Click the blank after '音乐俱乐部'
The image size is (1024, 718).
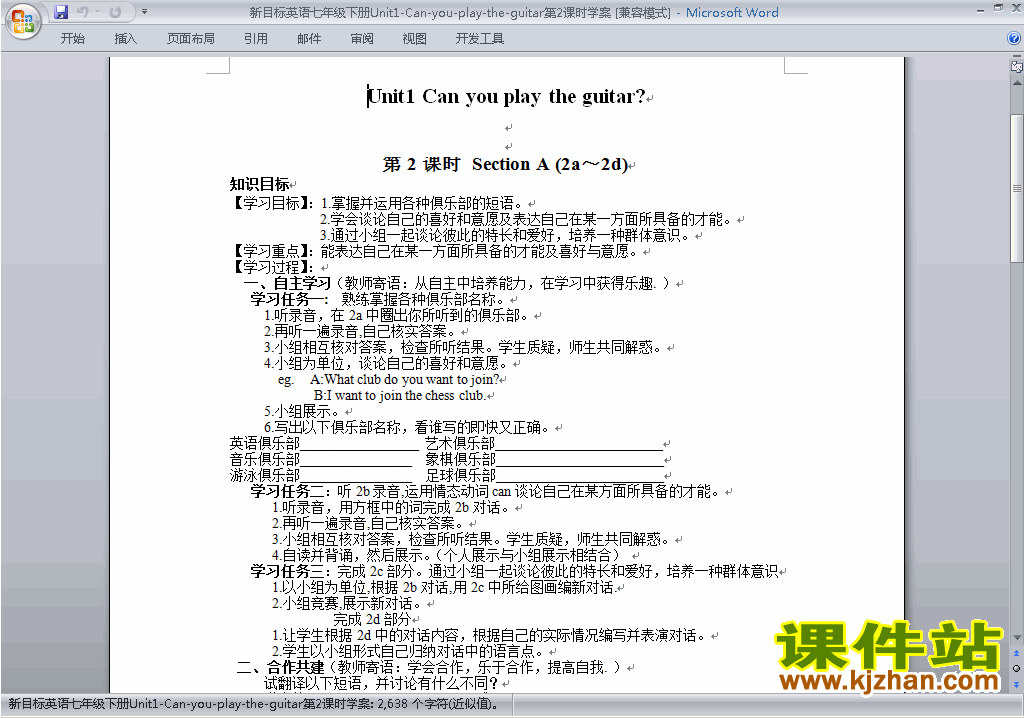(356, 461)
